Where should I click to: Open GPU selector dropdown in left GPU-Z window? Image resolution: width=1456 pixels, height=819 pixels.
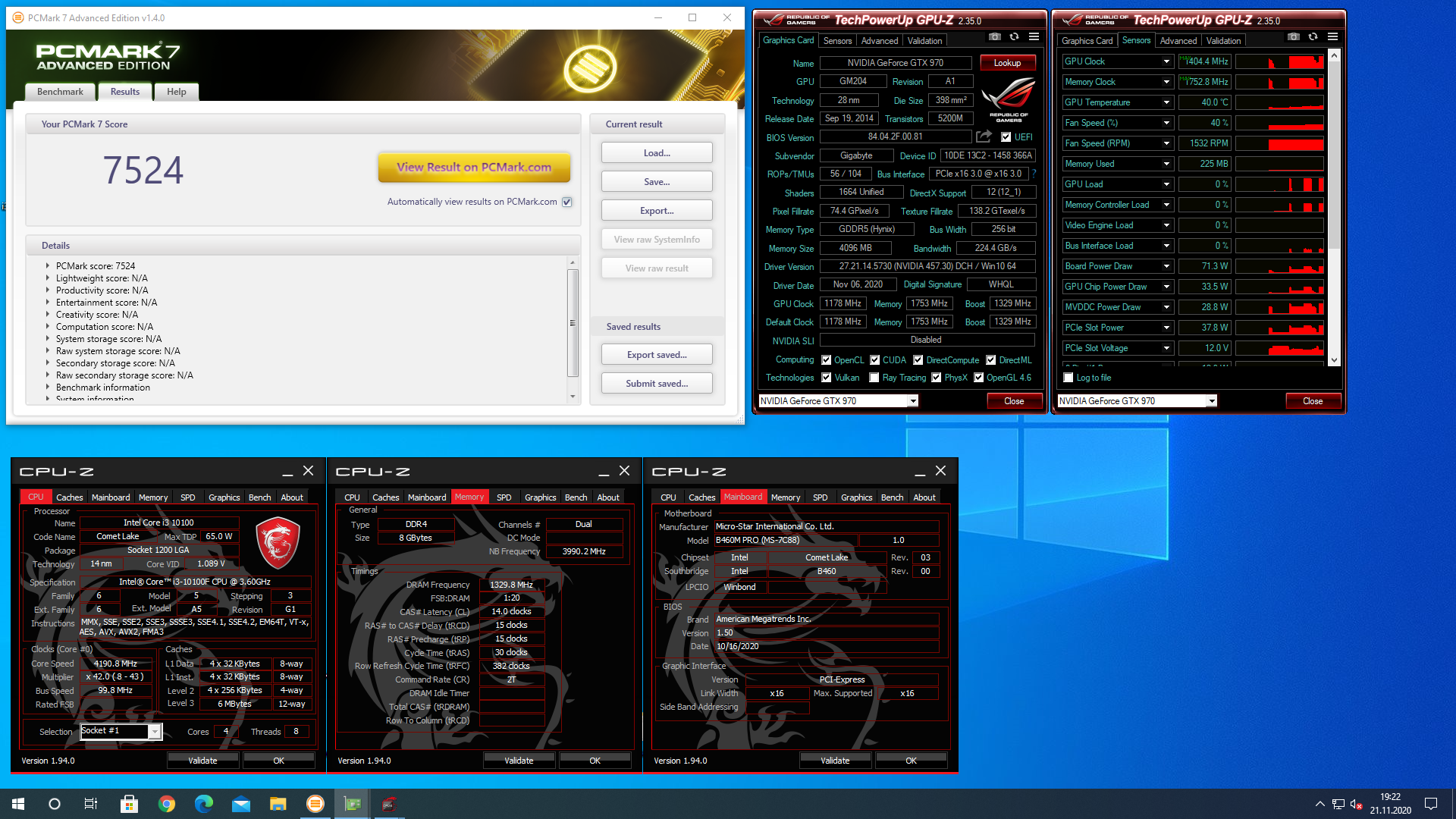913,401
